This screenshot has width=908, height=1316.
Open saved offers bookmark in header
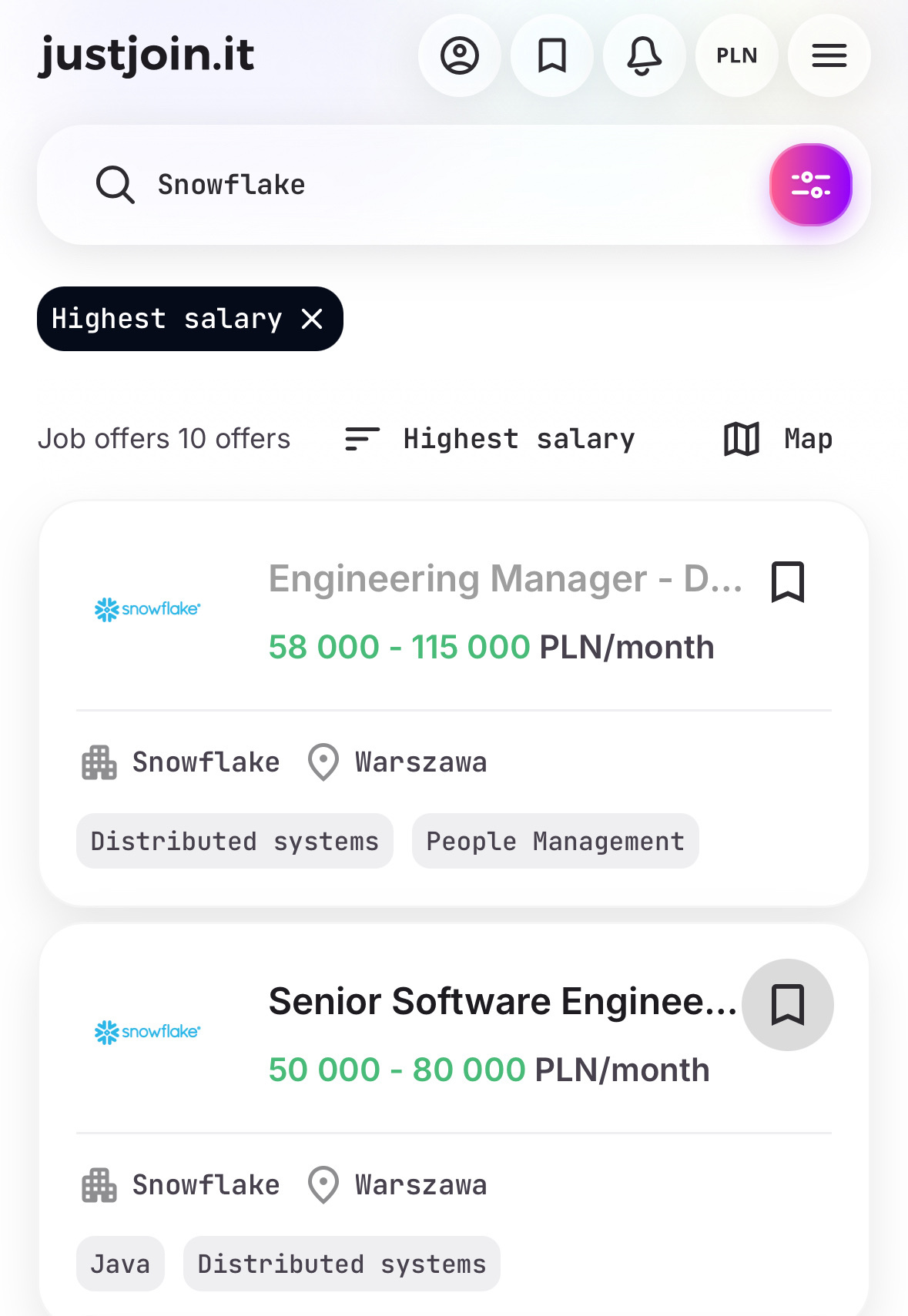click(x=552, y=55)
